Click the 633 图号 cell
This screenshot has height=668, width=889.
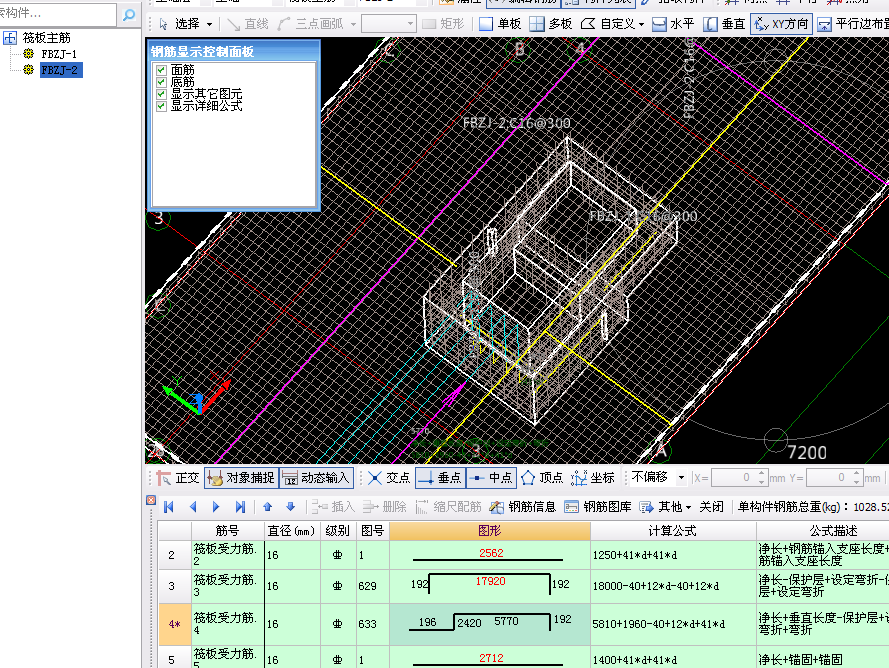(373, 624)
